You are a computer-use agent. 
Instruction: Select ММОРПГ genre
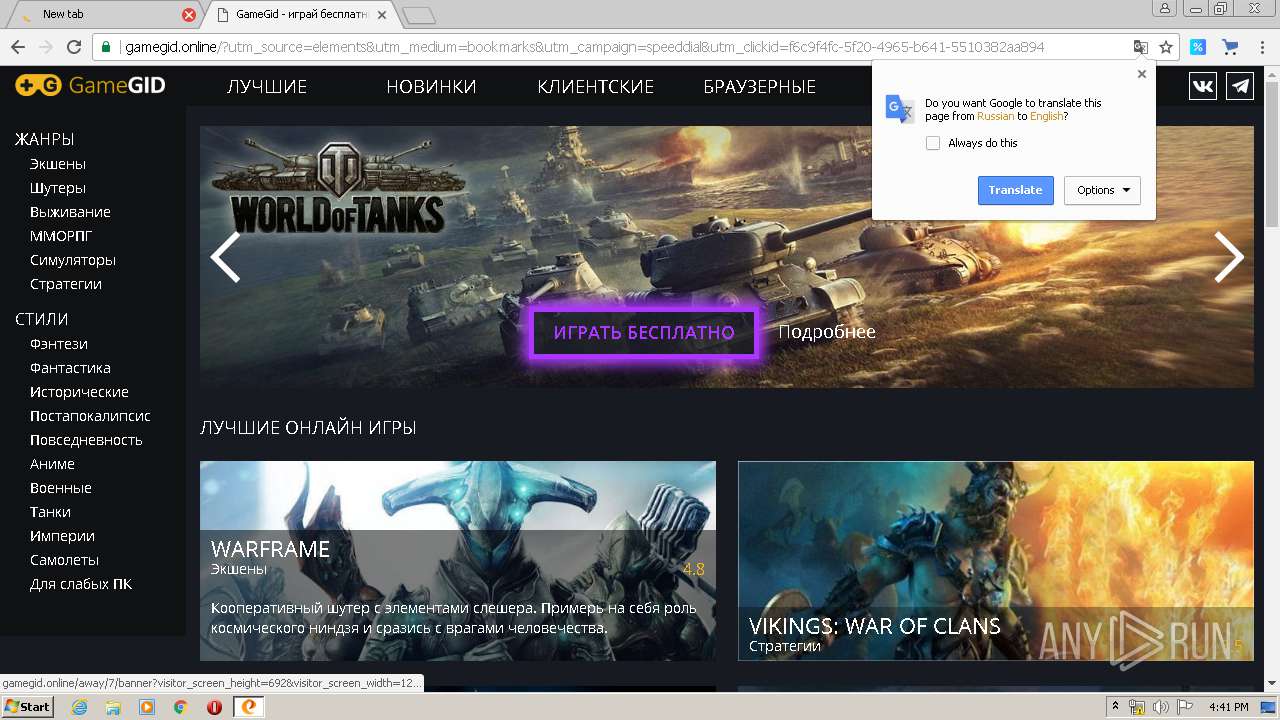[x=61, y=236]
